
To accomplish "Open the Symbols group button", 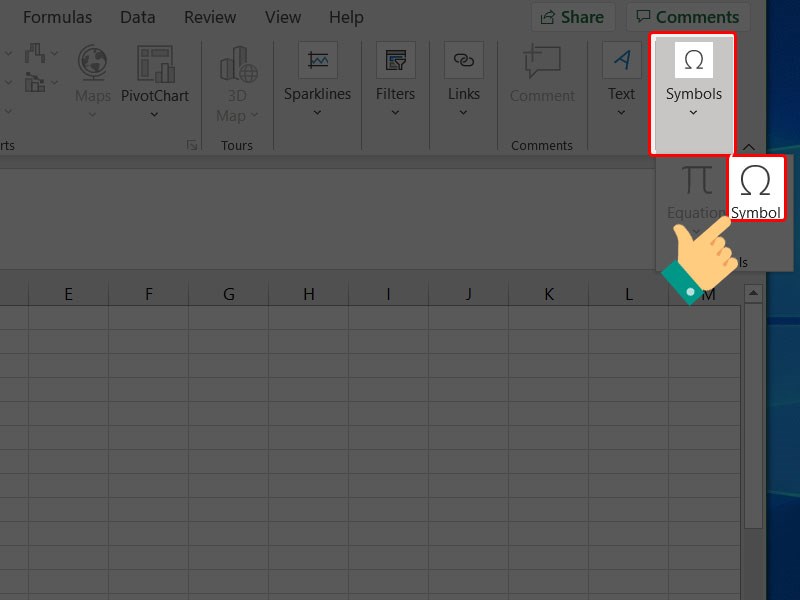I will pos(693,78).
